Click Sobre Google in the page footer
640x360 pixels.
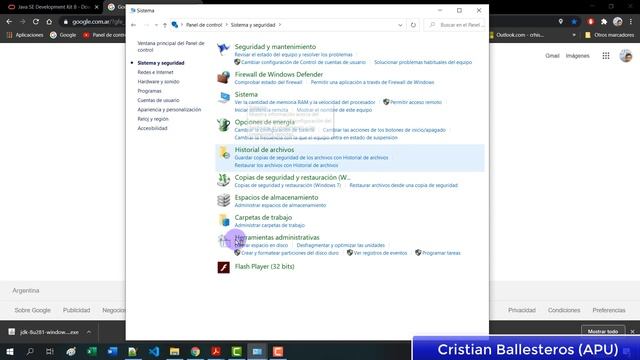32,310
